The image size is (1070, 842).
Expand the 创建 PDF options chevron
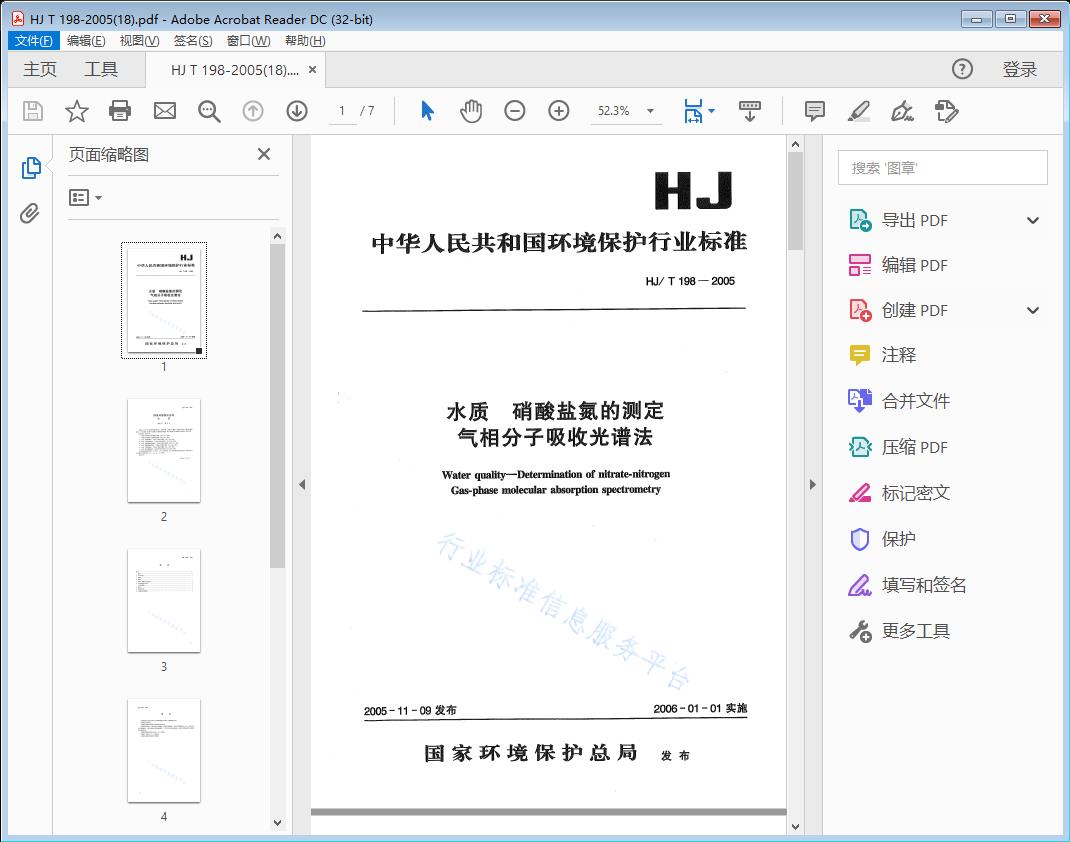pyautogui.click(x=1032, y=310)
